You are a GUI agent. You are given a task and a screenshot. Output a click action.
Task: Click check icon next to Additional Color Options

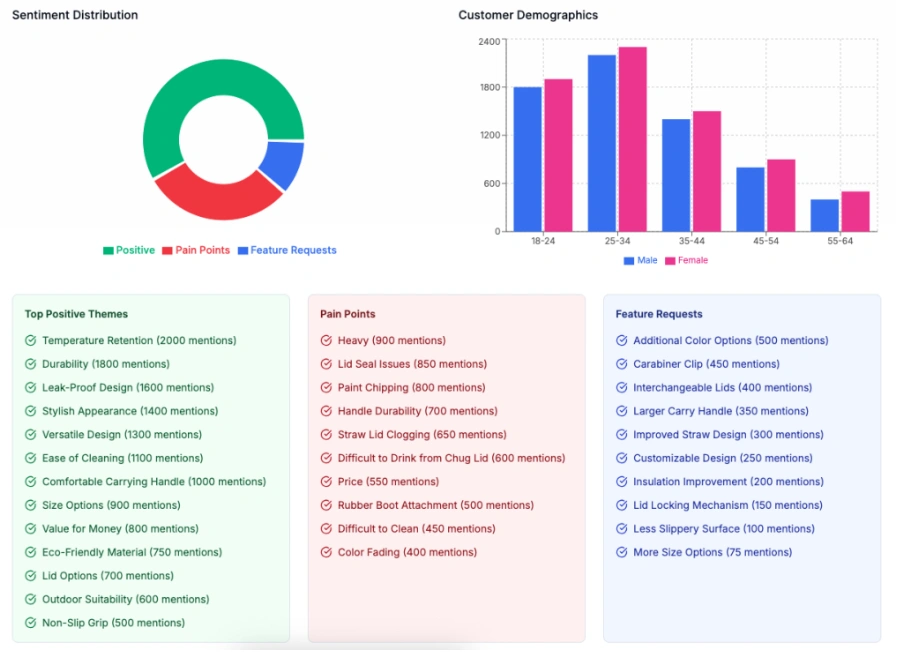[x=621, y=341]
